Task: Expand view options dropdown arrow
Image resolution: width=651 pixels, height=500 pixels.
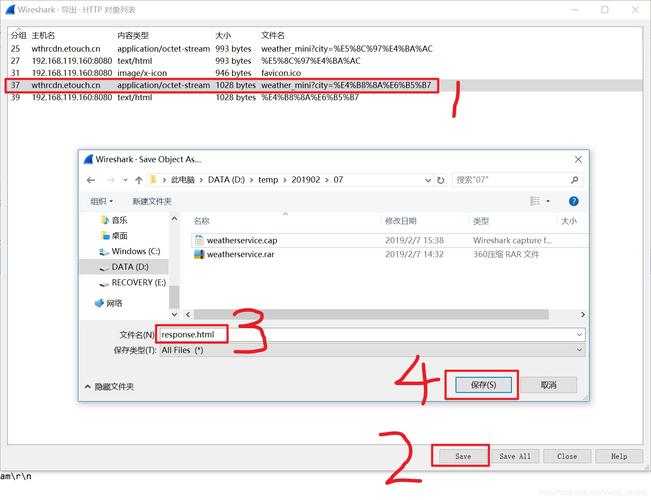Action: click(x=548, y=201)
